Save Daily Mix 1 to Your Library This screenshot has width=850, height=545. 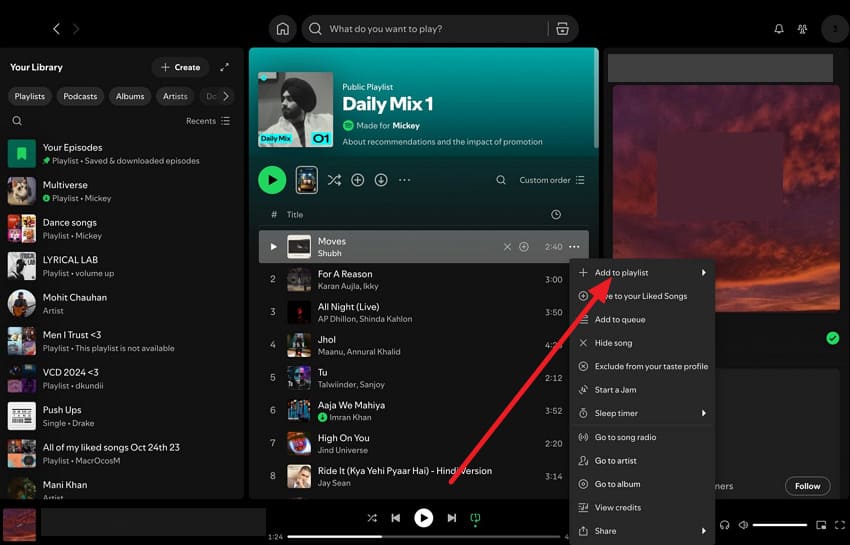coord(357,180)
